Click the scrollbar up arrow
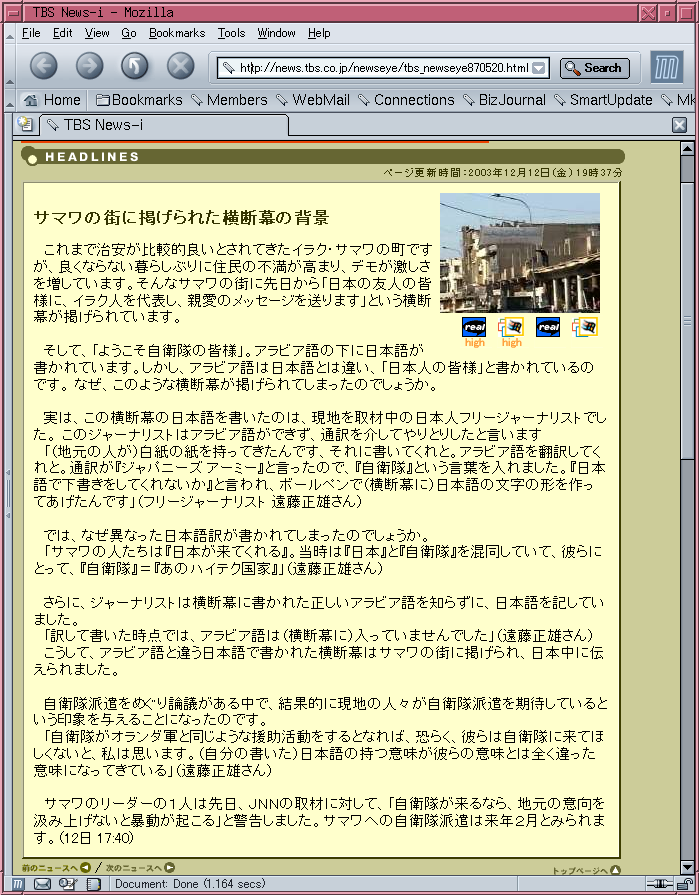 (x=688, y=149)
